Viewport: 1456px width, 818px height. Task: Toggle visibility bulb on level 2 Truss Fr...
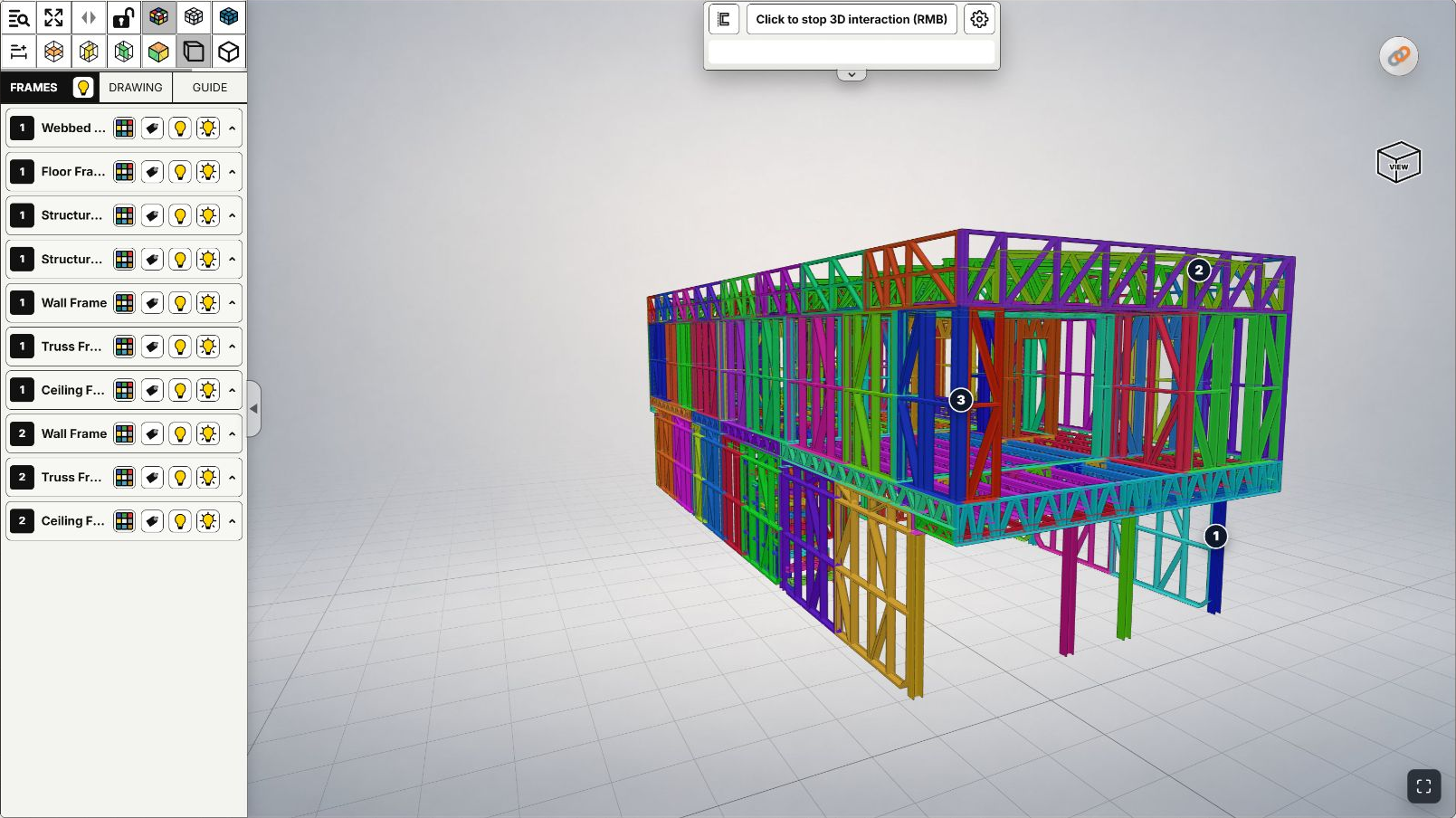pos(180,478)
